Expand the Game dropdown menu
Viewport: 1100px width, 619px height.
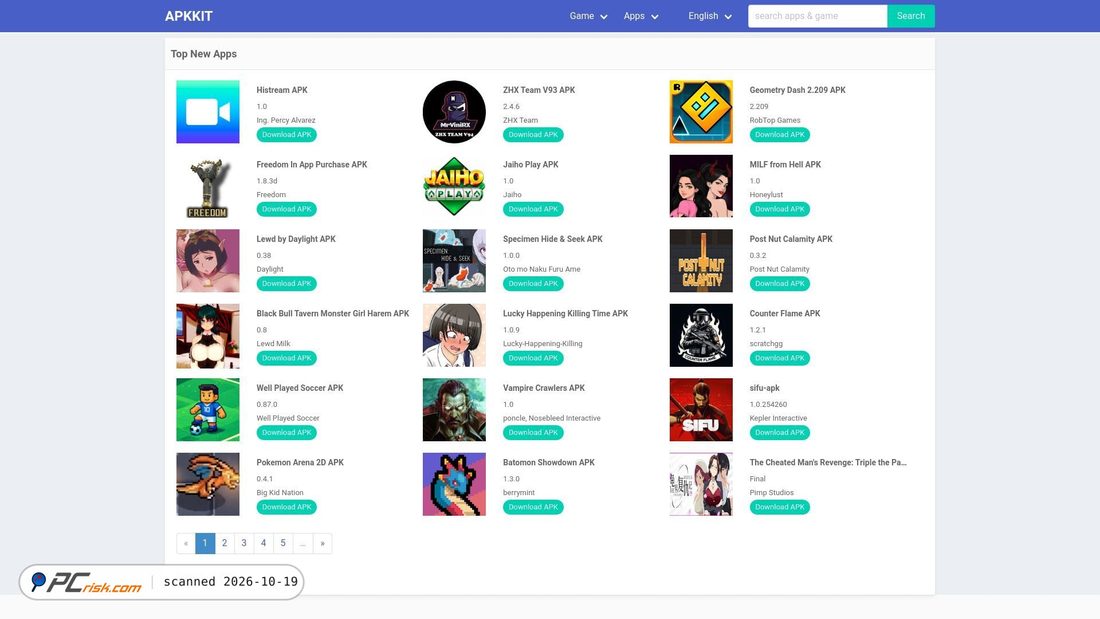coord(588,16)
